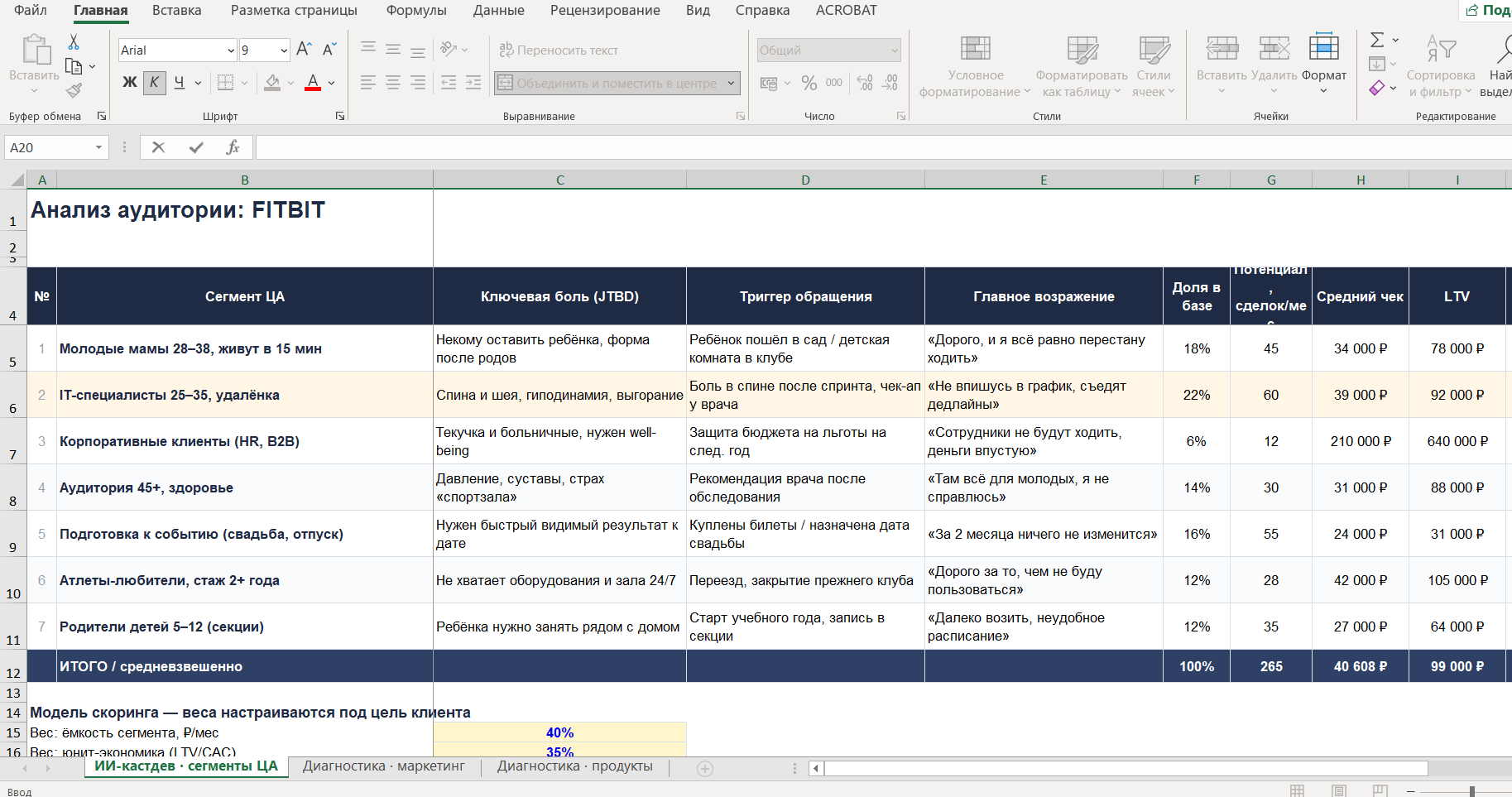Expand the fill color dropdown arrow
This screenshot has width=1512, height=797.
[290, 83]
